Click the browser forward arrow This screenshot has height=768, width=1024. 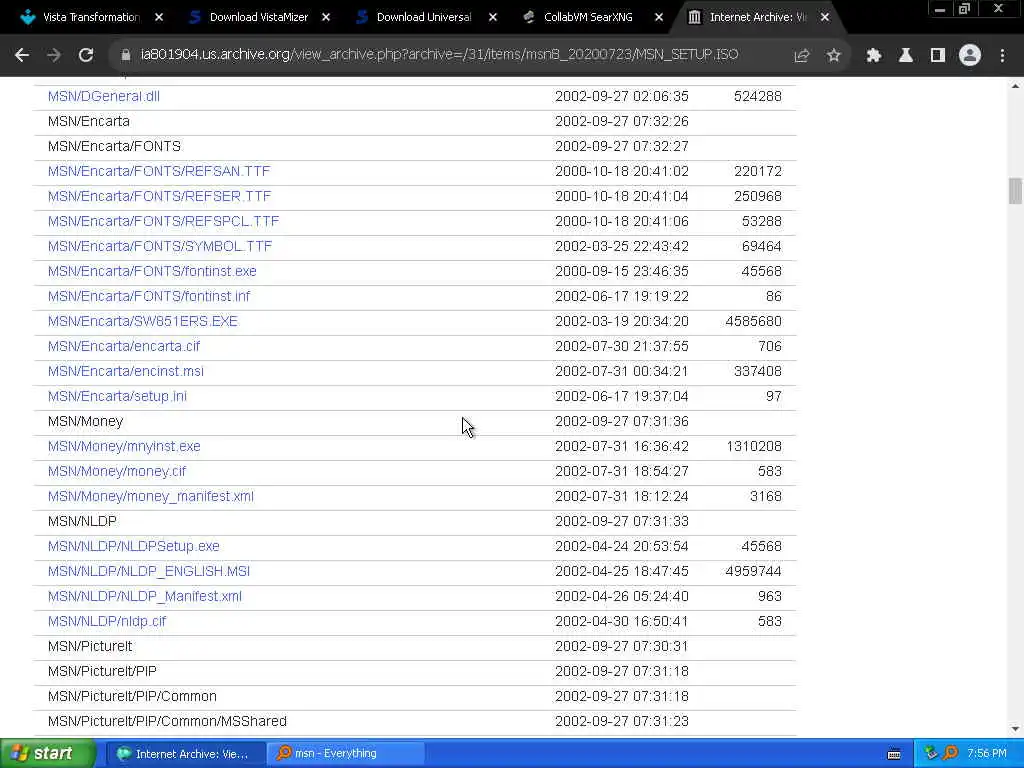(54, 56)
